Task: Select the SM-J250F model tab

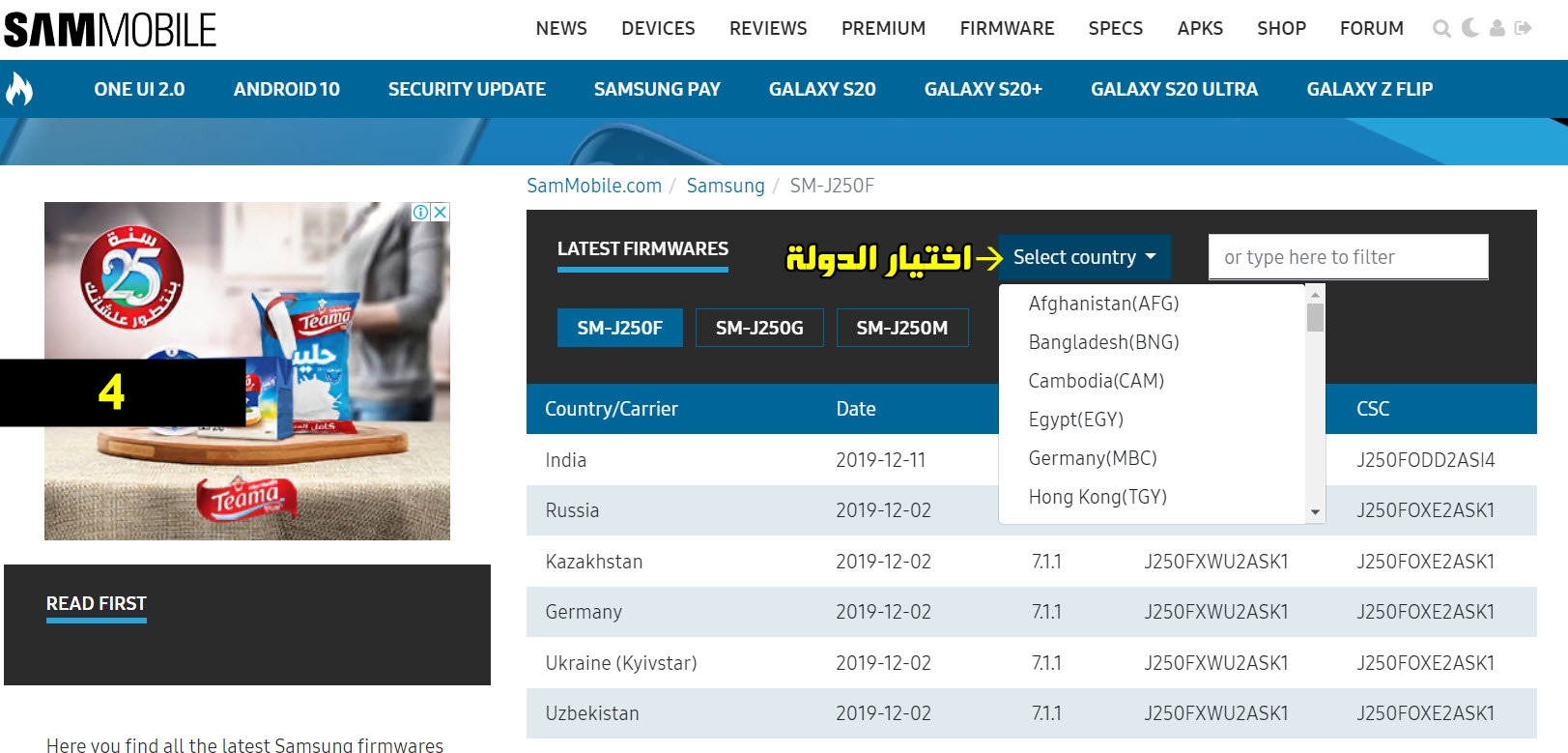Action: point(620,328)
